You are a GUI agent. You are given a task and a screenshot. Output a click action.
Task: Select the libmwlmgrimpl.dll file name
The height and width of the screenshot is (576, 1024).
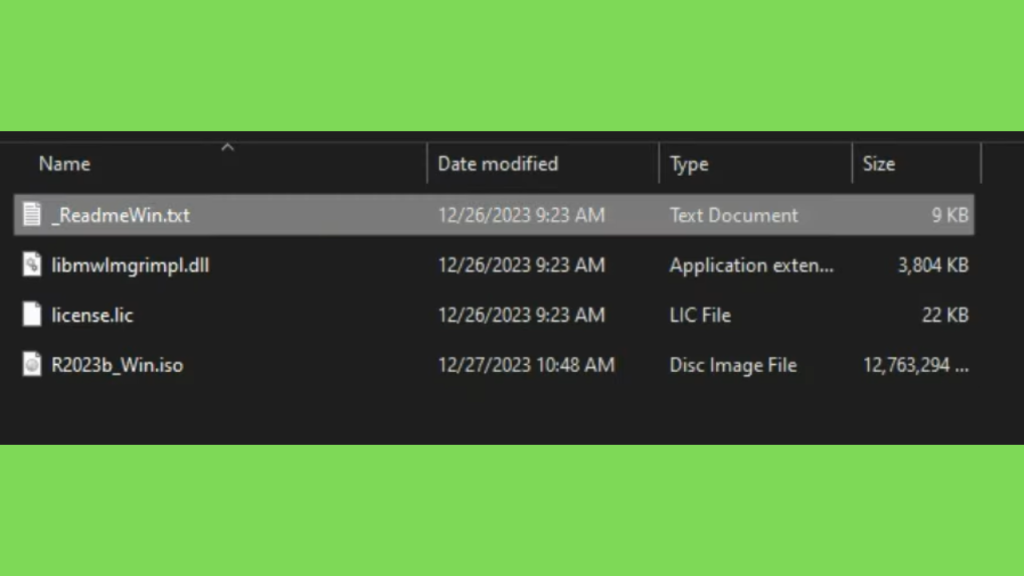pos(130,265)
